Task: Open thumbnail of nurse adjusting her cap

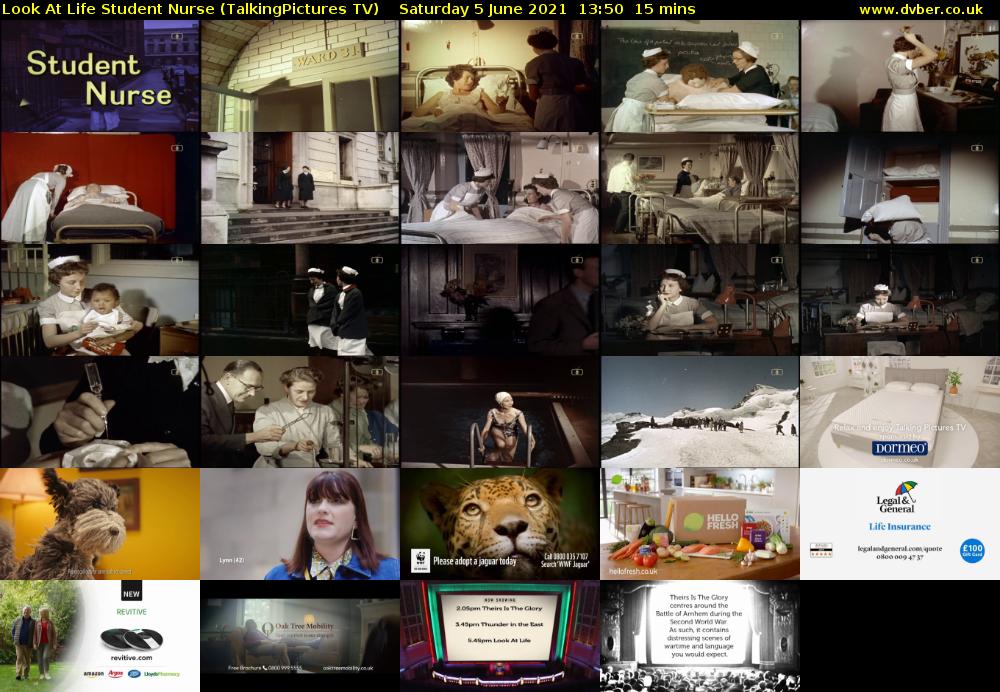Action: coord(900,76)
